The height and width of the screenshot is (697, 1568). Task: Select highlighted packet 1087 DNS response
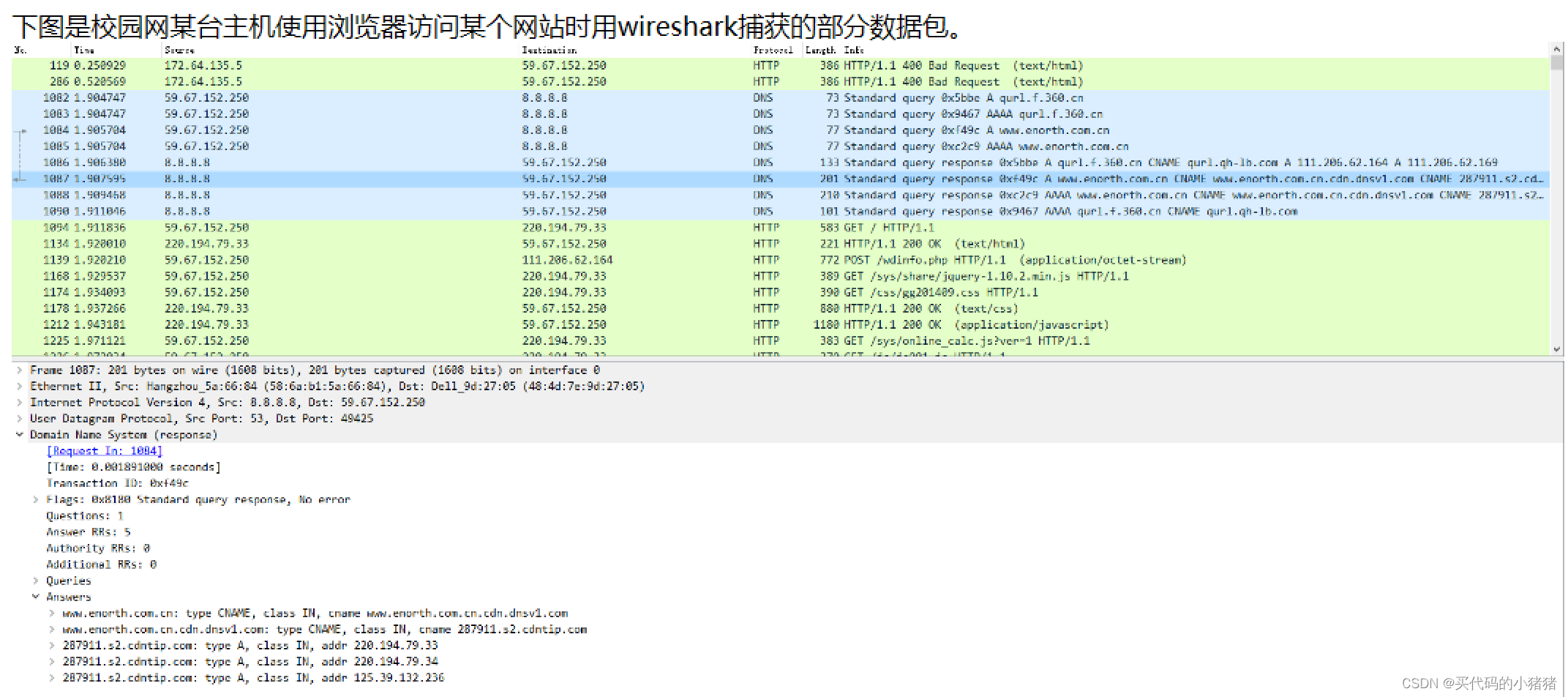[x=781, y=179]
